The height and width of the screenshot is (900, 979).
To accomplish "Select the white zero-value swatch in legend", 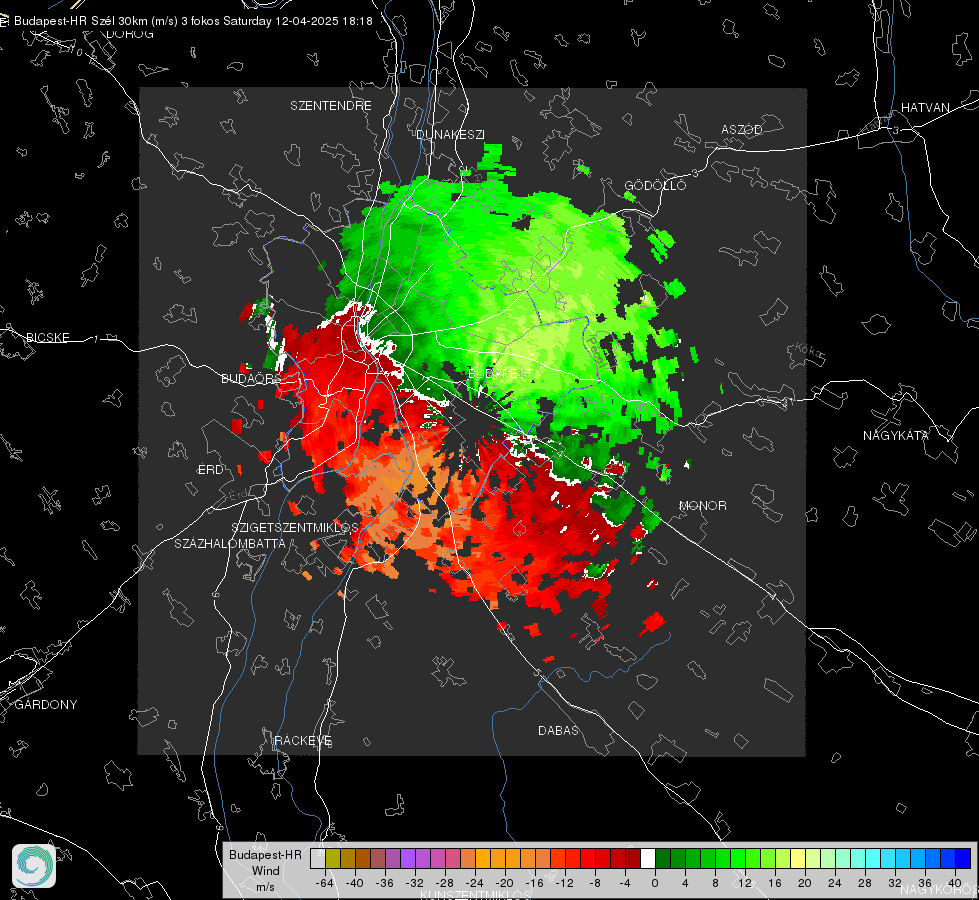I will coord(648,858).
